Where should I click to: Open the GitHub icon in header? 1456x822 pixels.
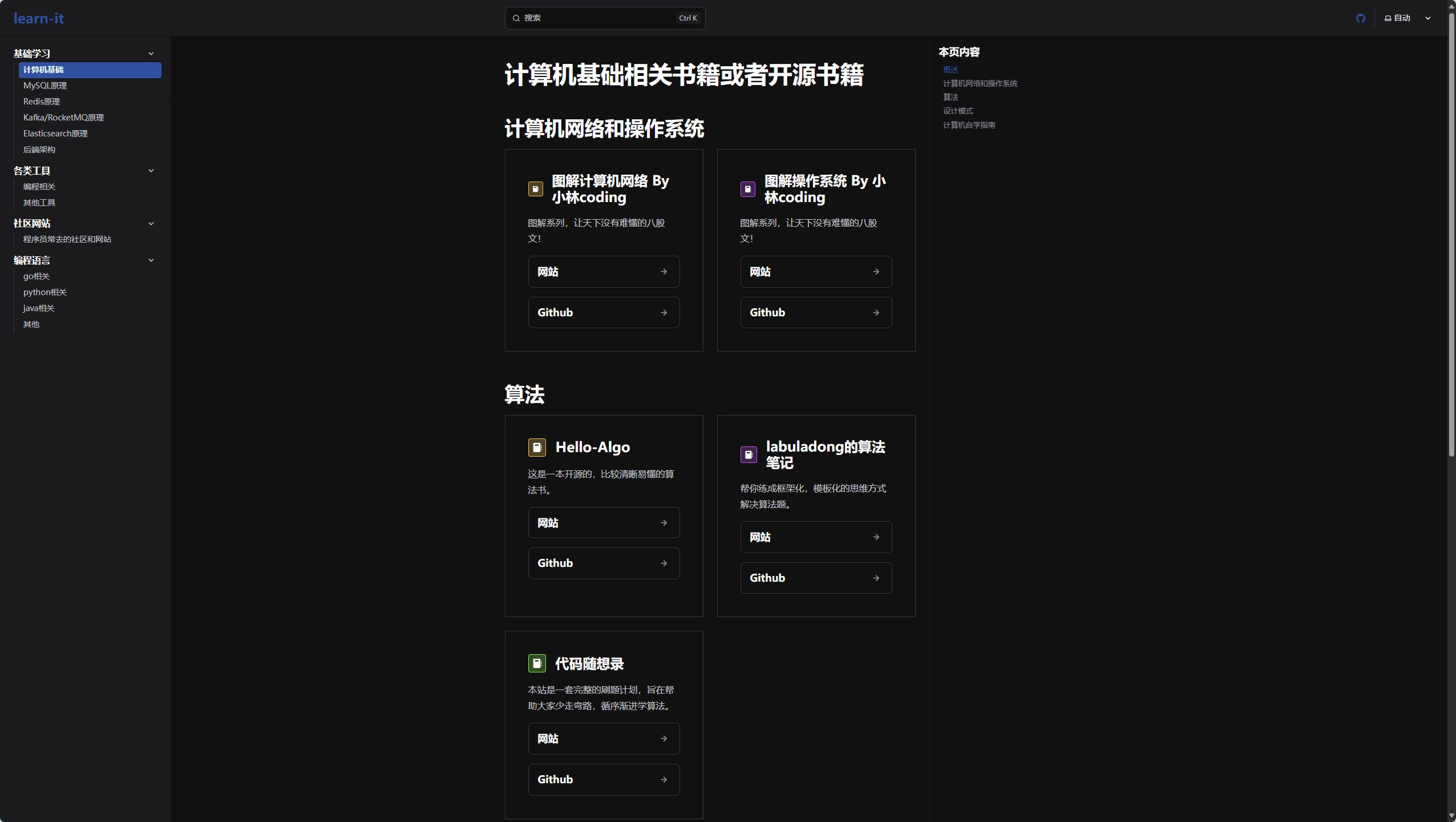pyautogui.click(x=1360, y=18)
